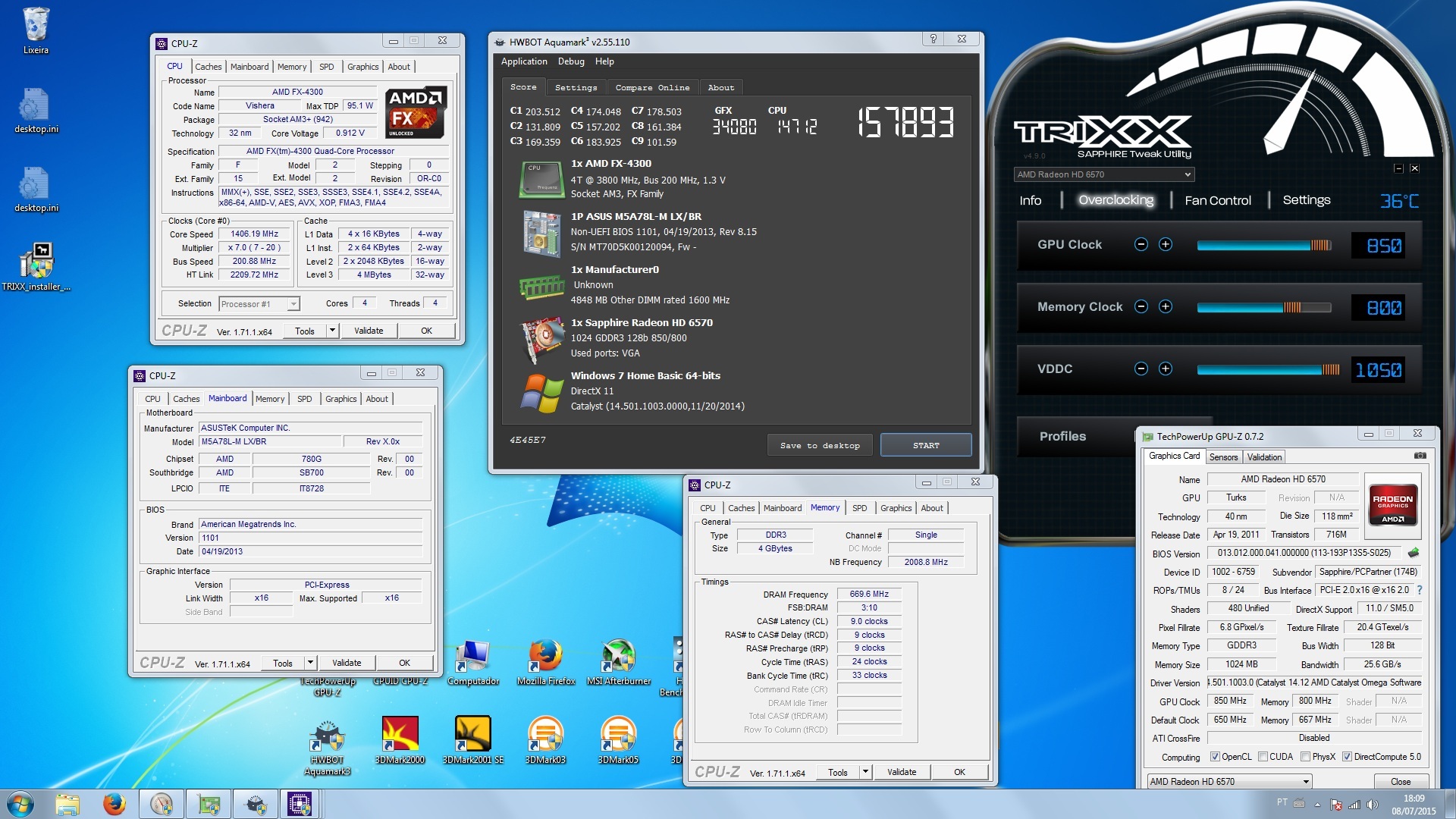This screenshot has width=1456, height=819.
Task: Click the GPU-Z Close button
Action: coord(1401,781)
